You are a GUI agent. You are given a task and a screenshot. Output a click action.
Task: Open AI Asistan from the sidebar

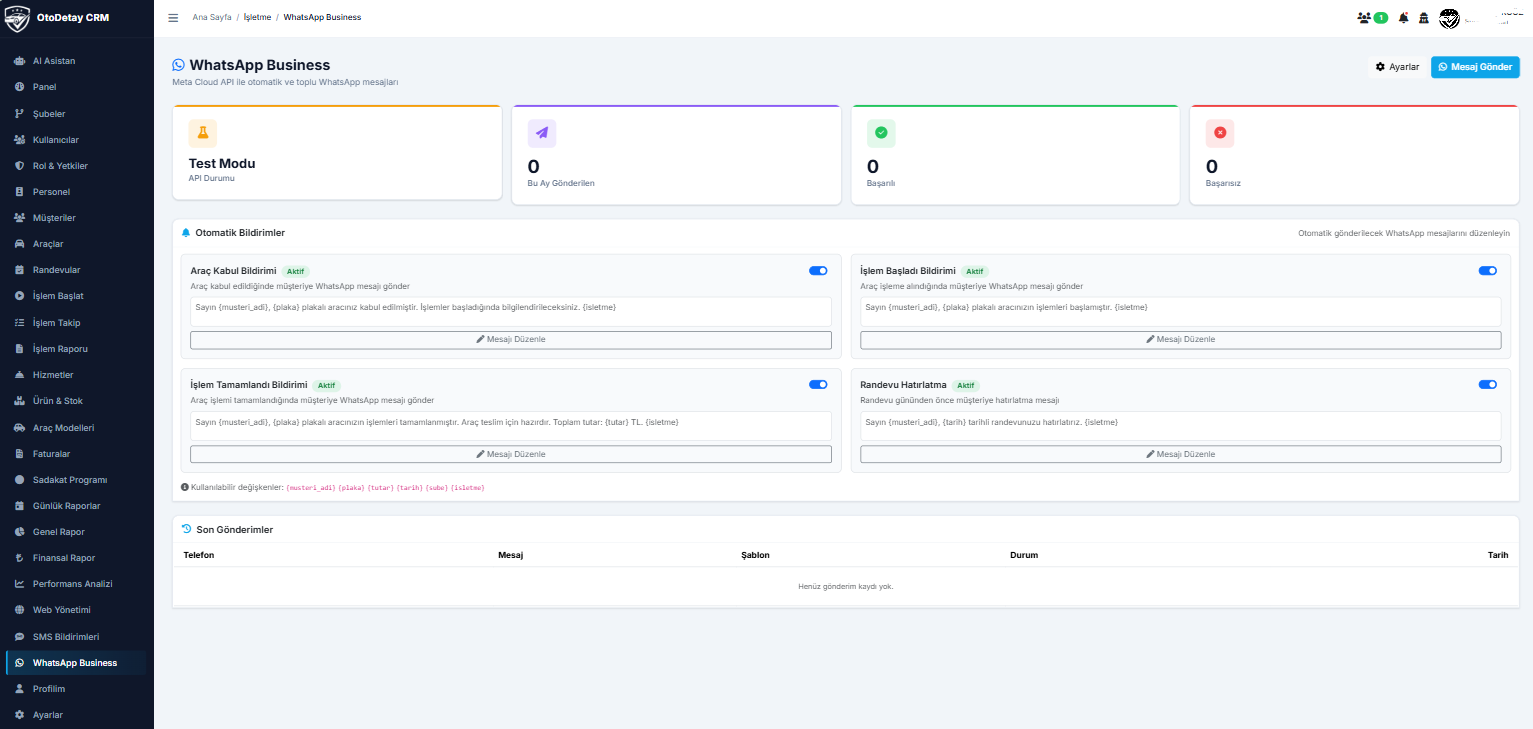[77, 61]
